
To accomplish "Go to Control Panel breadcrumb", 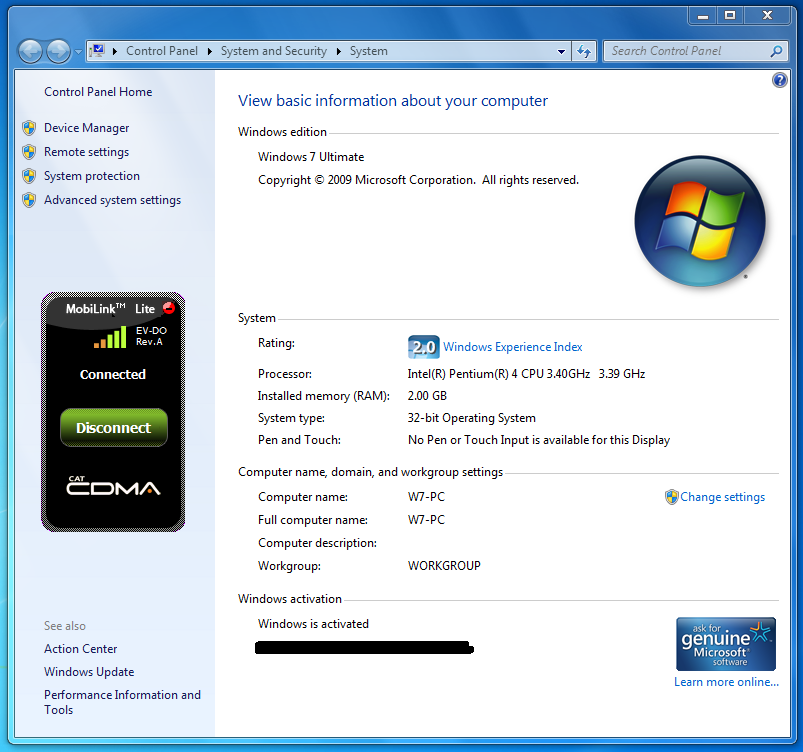I will [x=162, y=51].
